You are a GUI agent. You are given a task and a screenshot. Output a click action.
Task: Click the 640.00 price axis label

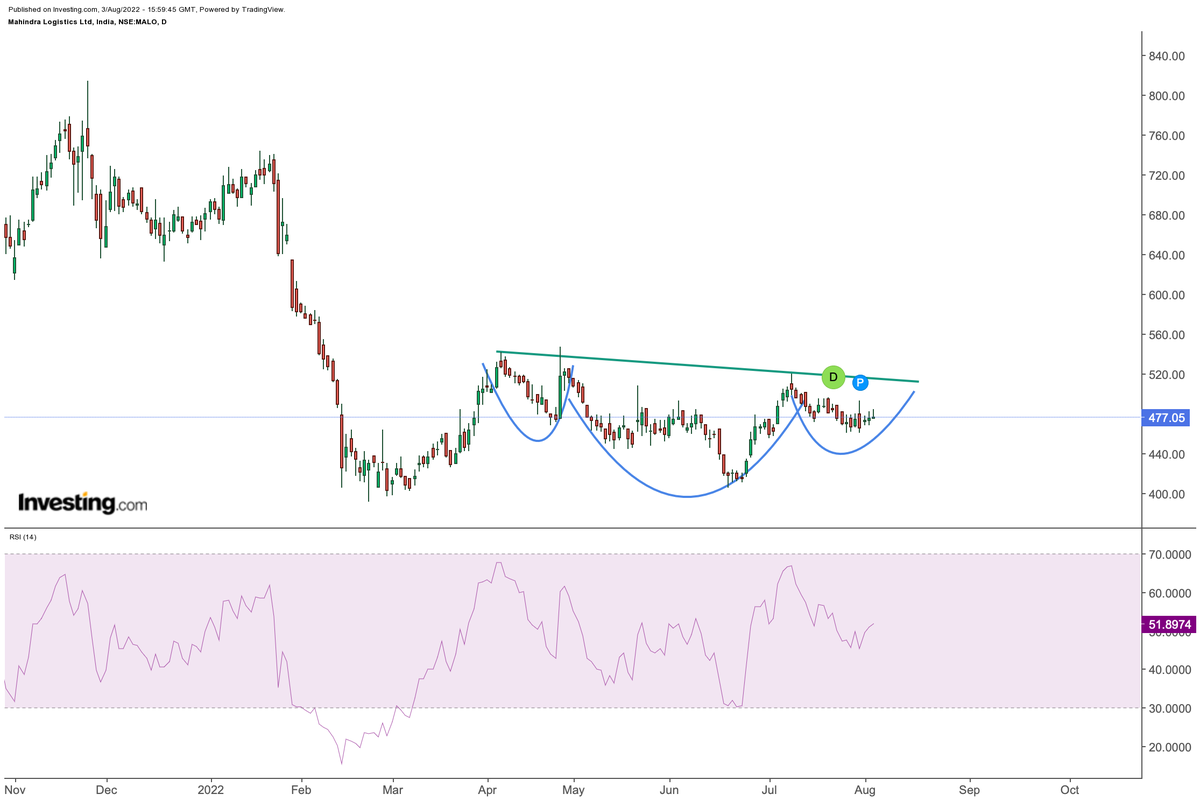[x=1165, y=255]
